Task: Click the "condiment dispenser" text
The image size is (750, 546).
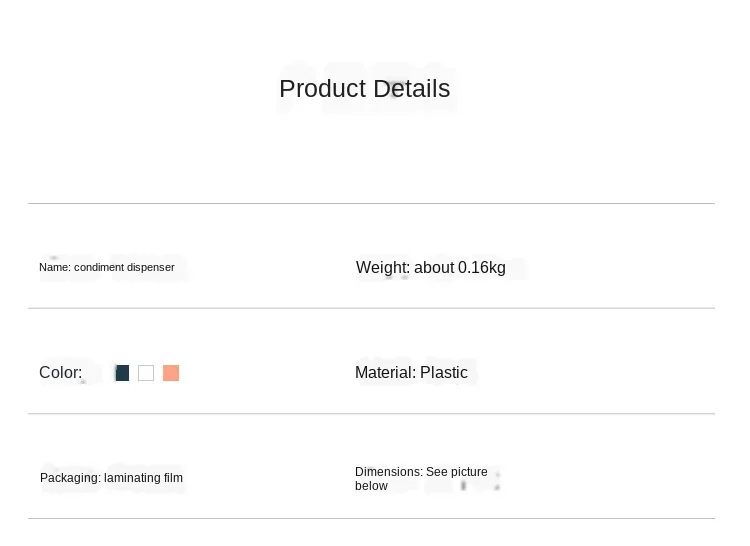Action: coord(124,268)
